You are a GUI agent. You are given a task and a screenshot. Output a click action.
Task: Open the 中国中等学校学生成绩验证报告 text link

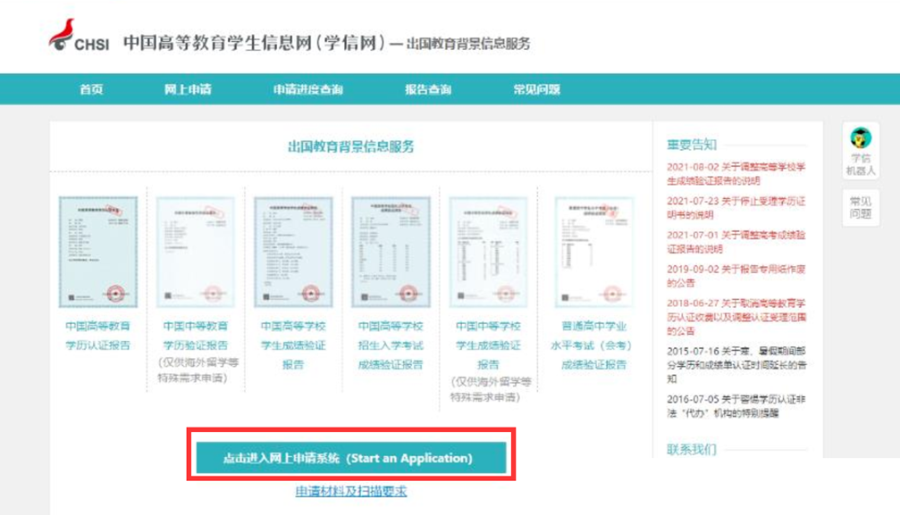coord(488,345)
